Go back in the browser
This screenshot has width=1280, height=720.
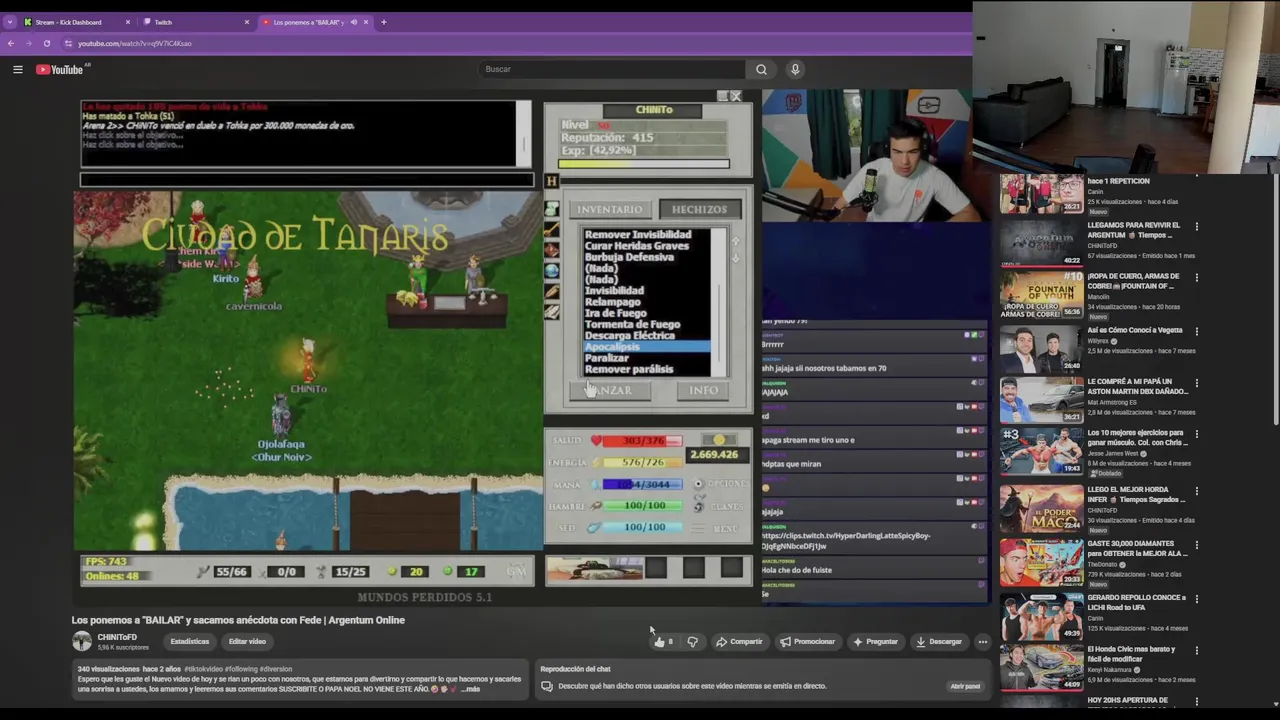point(11,43)
